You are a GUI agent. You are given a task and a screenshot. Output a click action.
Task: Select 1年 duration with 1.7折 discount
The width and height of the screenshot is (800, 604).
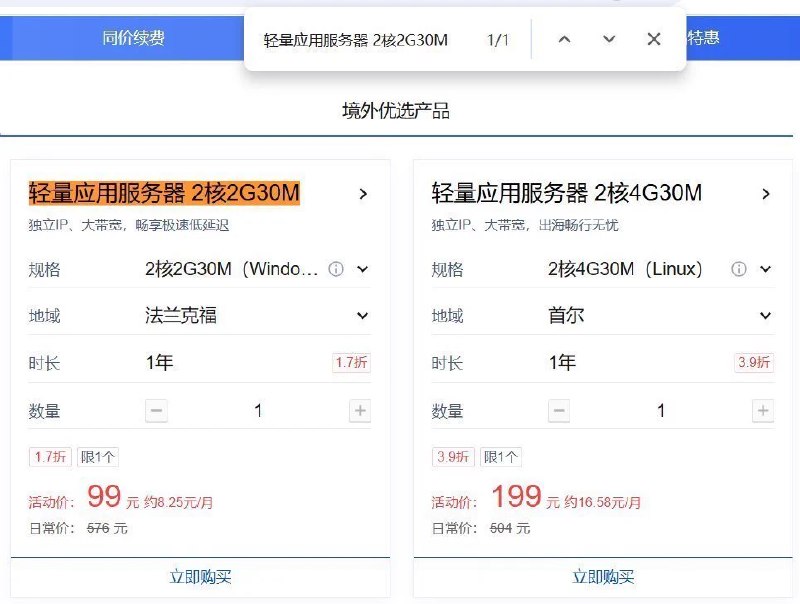click(x=258, y=363)
